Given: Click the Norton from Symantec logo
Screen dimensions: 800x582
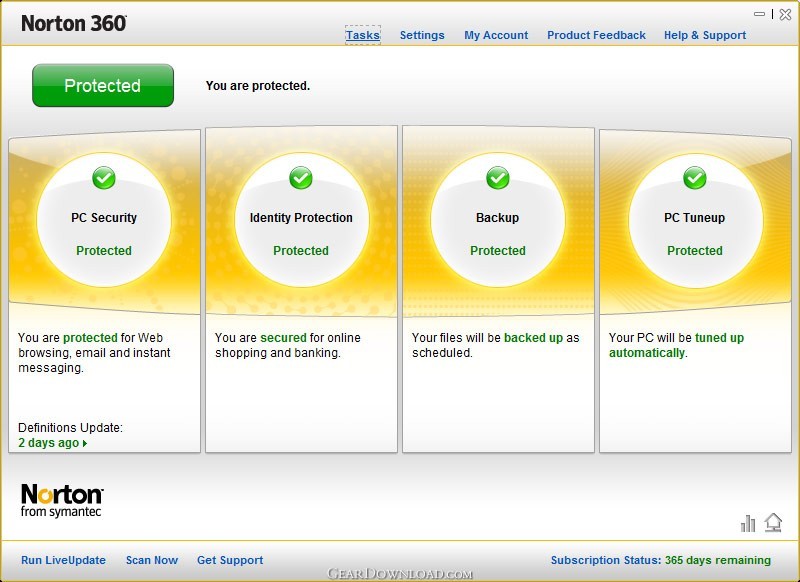Looking at the screenshot, I should [62, 500].
